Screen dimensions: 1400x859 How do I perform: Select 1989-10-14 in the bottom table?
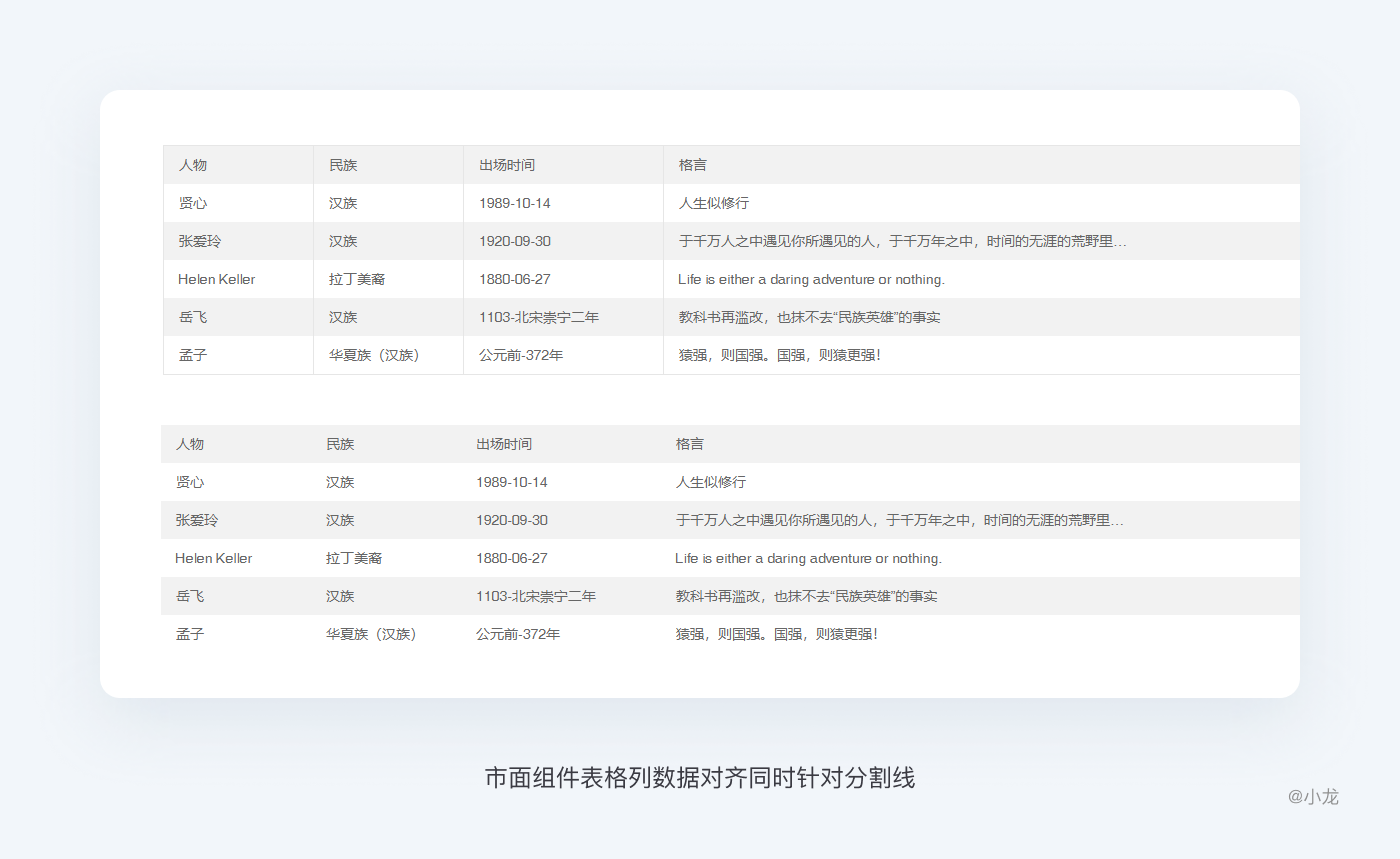pyautogui.click(x=512, y=482)
